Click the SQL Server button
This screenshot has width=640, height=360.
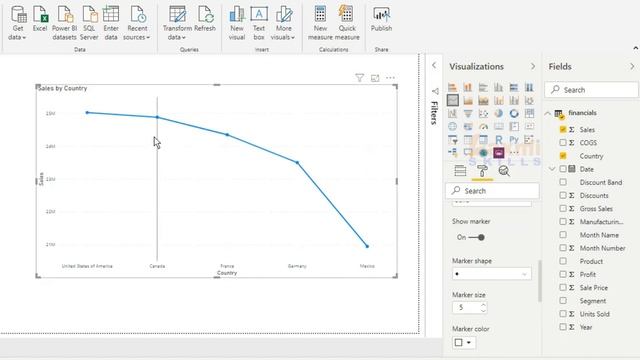[x=89, y=23]
